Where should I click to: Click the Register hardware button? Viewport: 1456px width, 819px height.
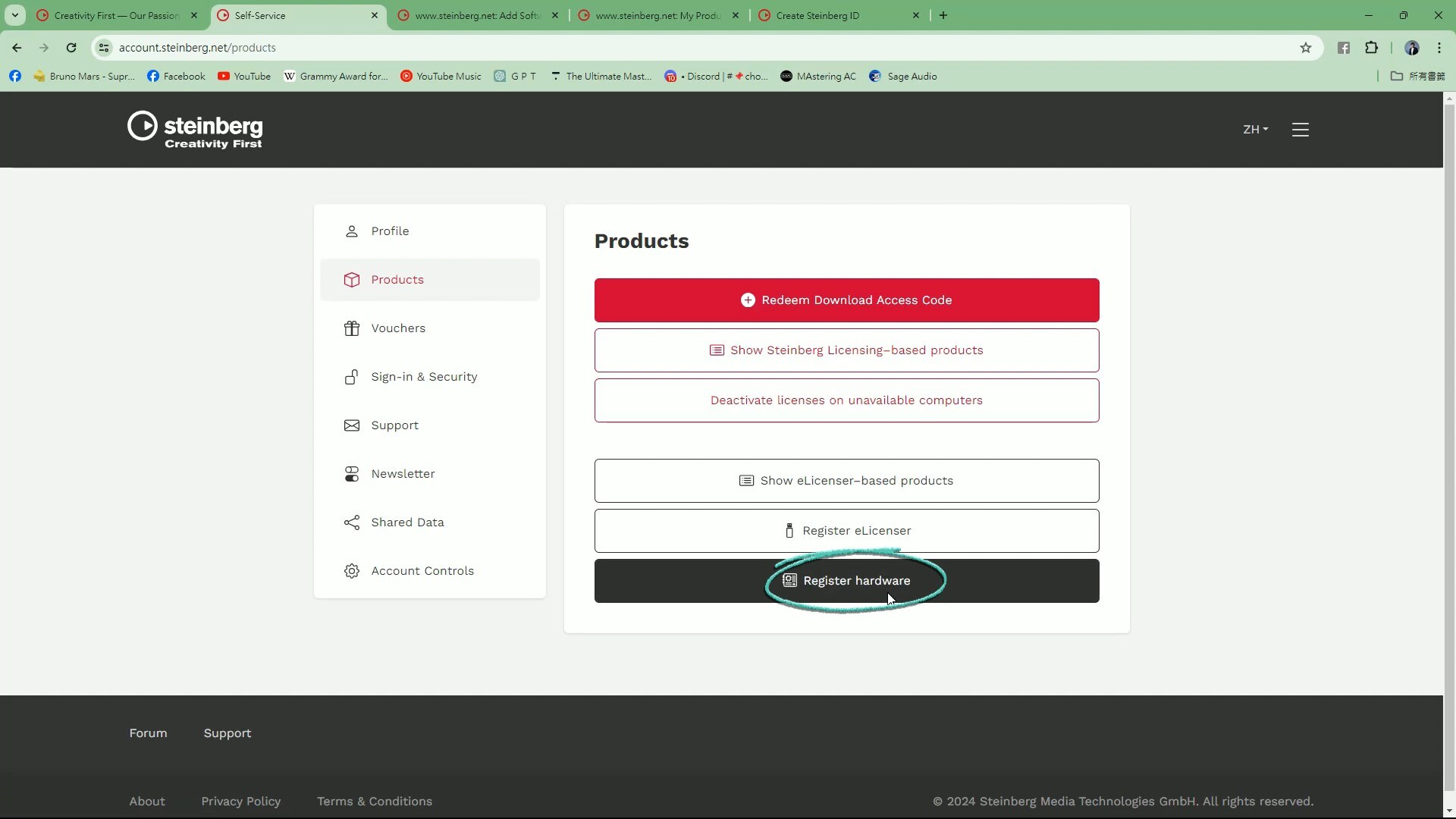846,581
